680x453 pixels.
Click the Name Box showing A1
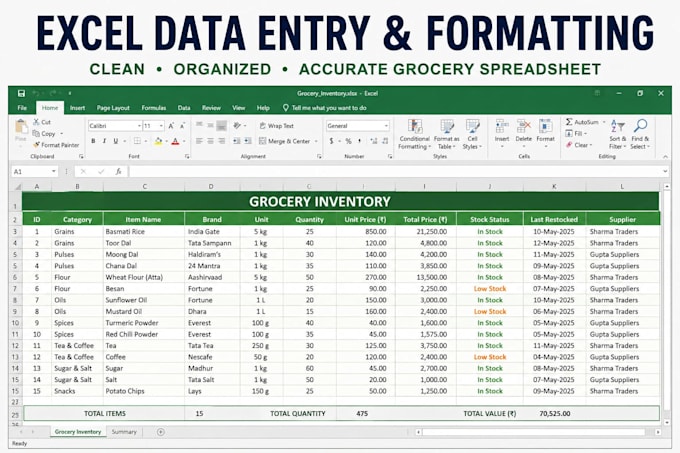point(34,172)
